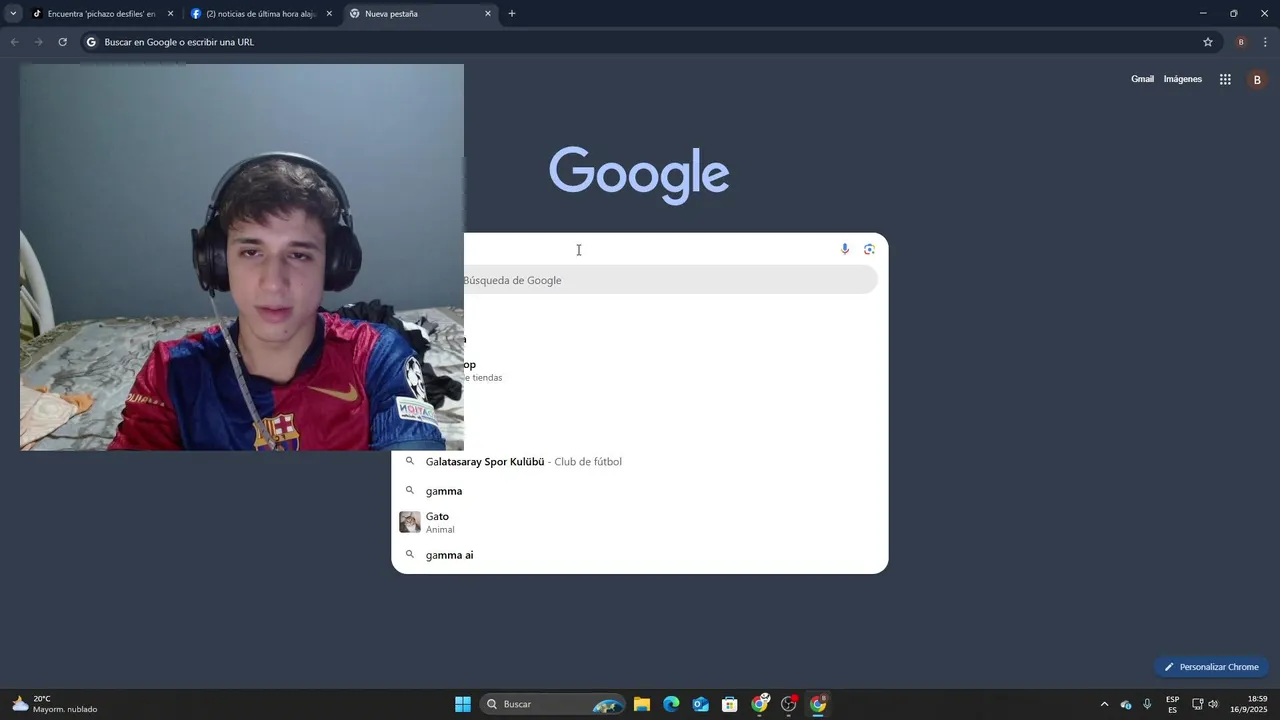Click the Google logo

(x=640, y=174)
